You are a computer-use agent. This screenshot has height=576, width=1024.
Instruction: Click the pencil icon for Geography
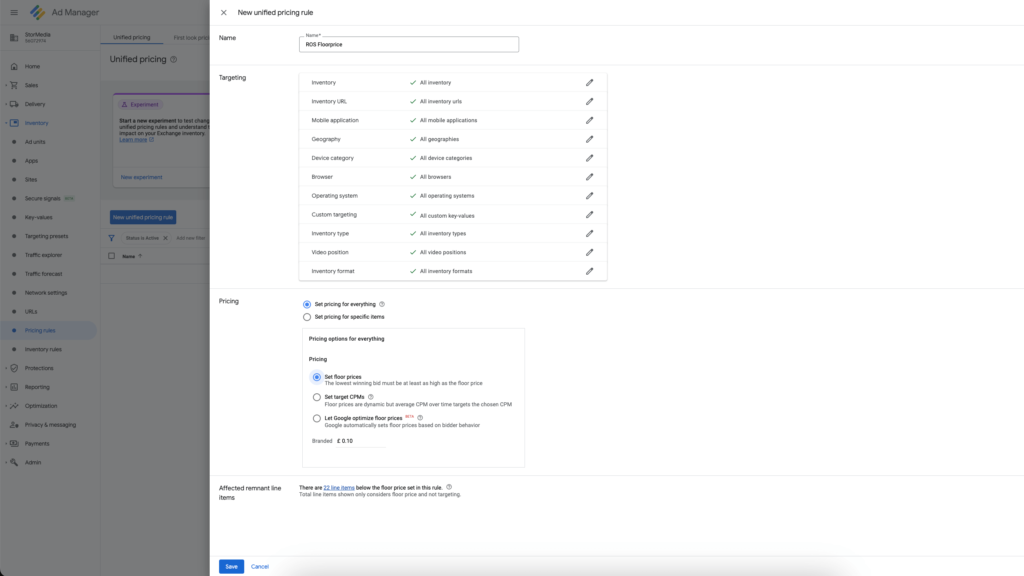pos(589,139)
